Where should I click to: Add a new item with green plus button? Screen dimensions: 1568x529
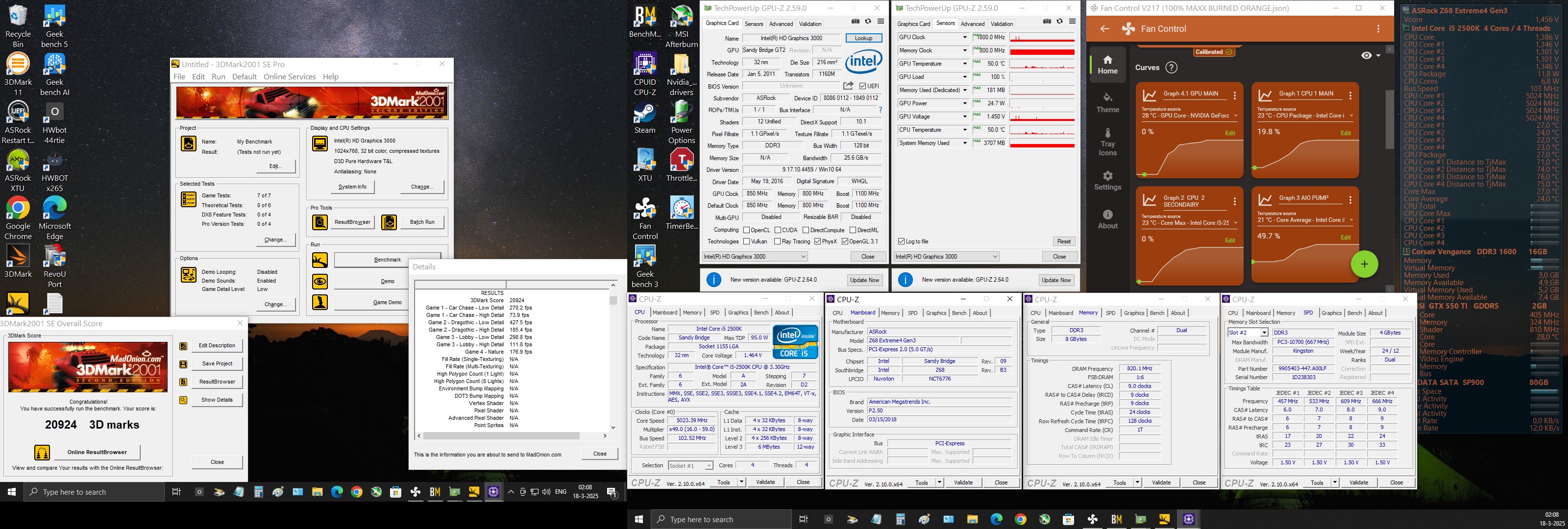tap(1364, 264)
